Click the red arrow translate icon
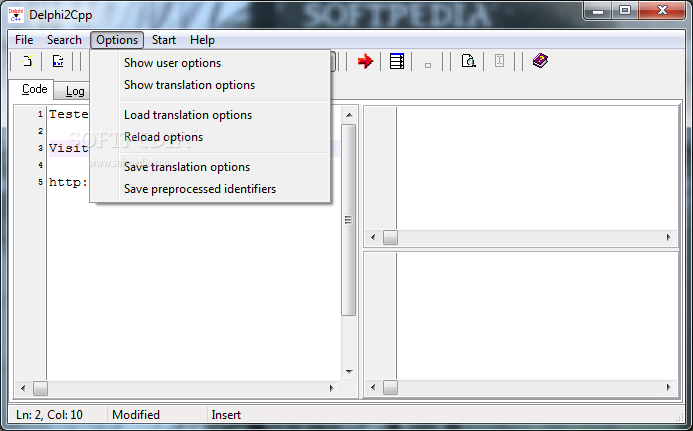This screenshot has height=431, width=693. (x=365, y=61)
